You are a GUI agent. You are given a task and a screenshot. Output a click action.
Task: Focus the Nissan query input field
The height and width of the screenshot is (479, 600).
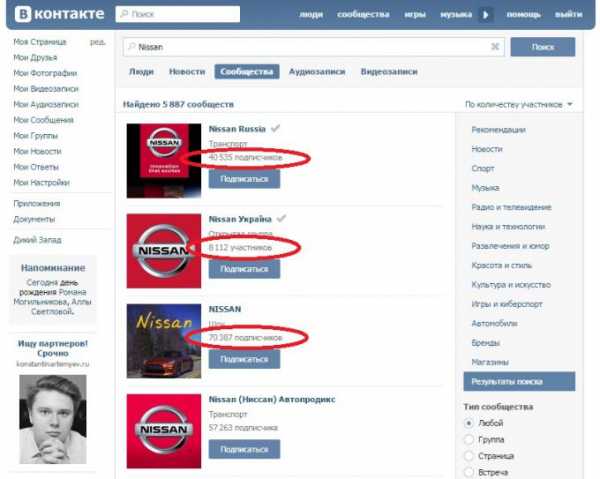[x=313, y=47]
